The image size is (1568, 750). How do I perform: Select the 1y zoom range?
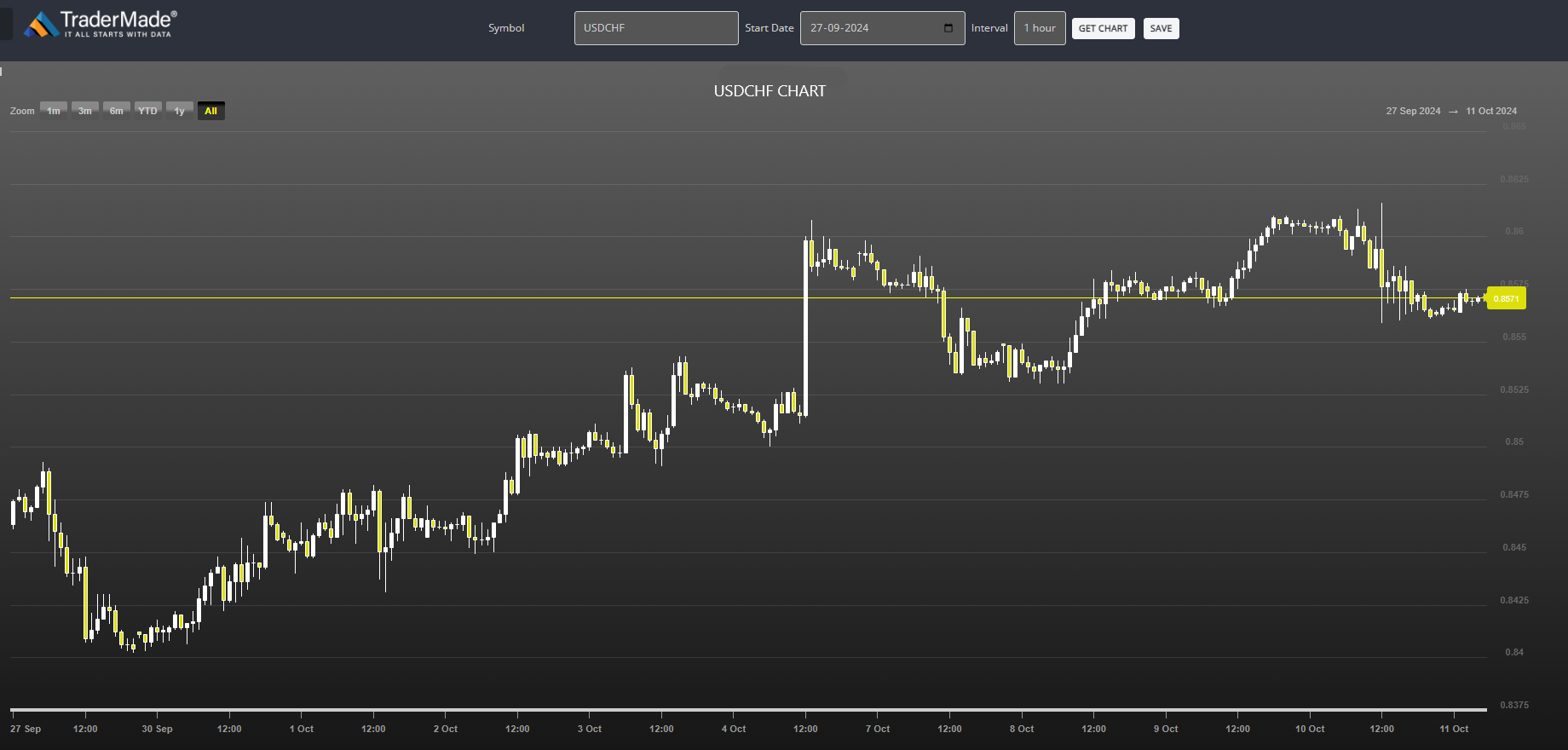click(x=180, y=111)
